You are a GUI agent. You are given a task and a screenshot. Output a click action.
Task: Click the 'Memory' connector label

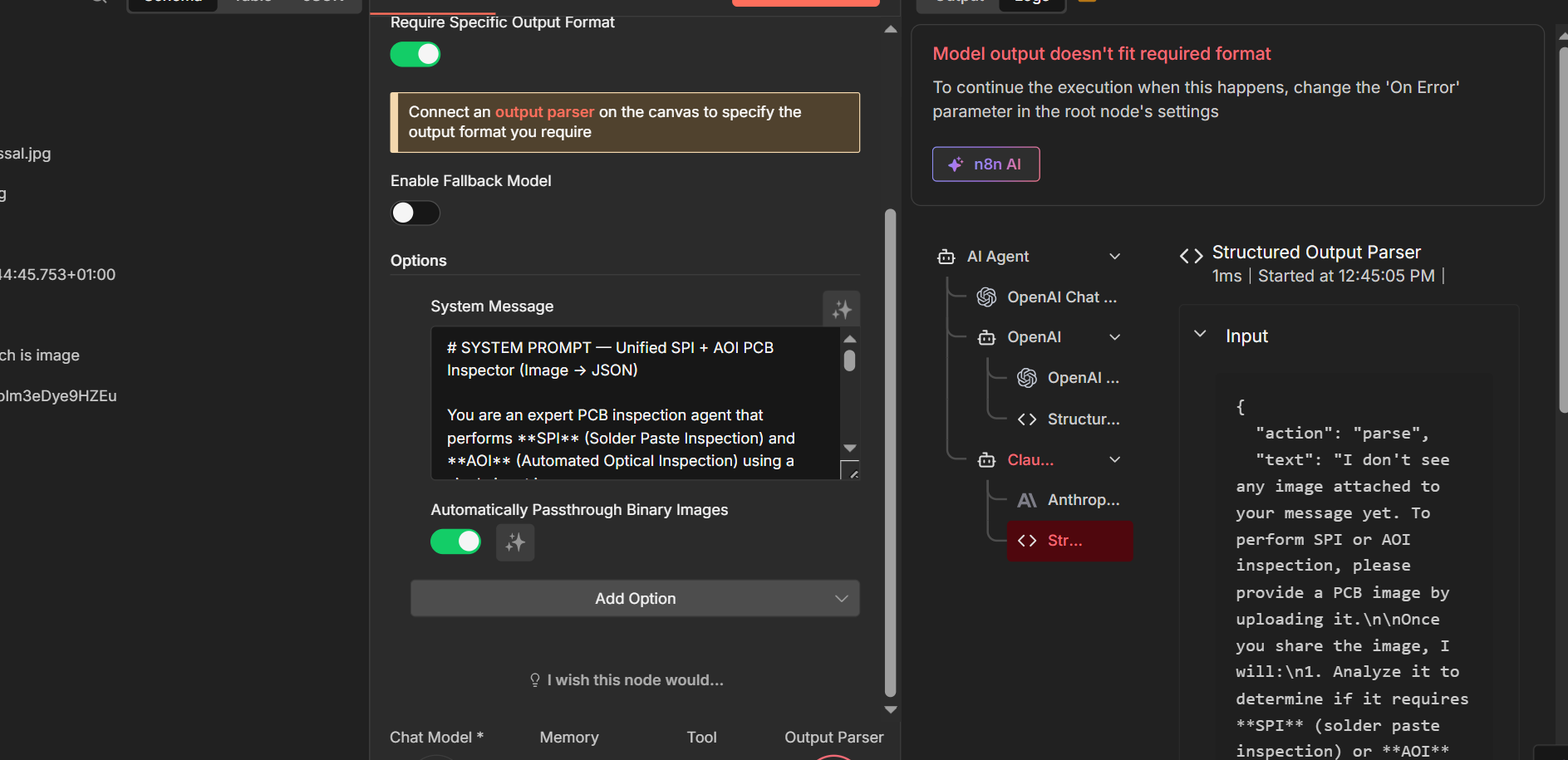point(569,738)
